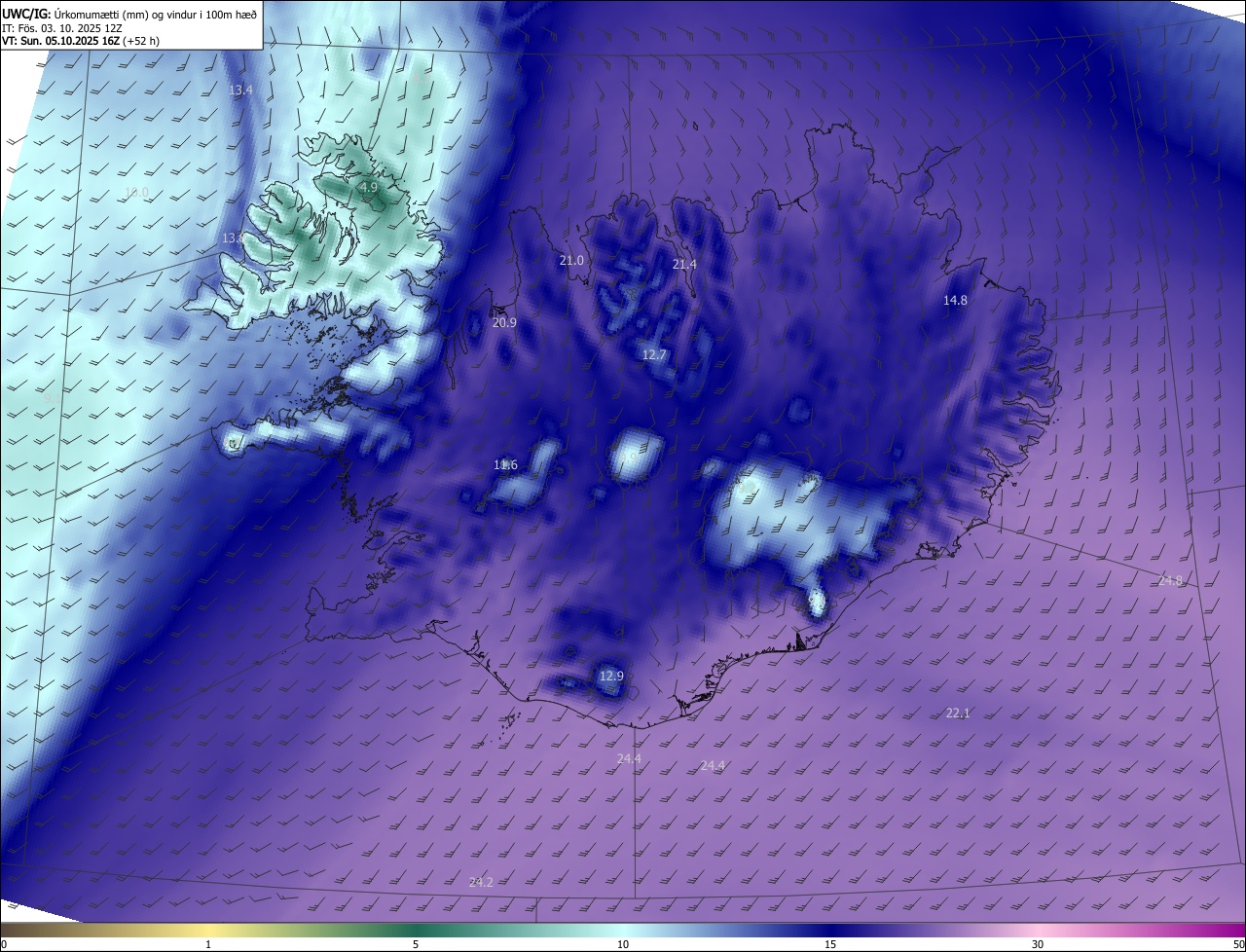Select the 21.4 value label

[684, 265]
